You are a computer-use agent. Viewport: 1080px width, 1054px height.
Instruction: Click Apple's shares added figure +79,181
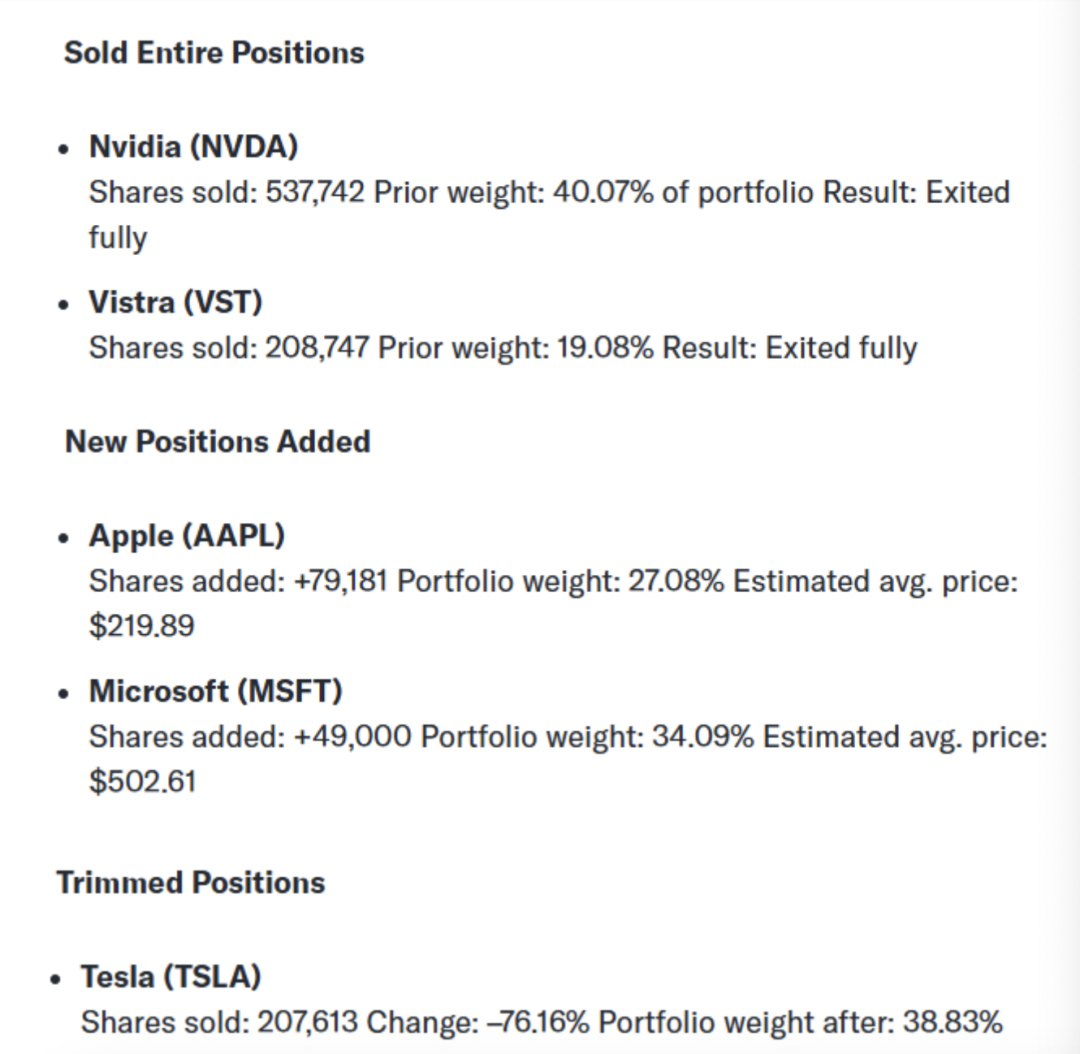[x=342, y=581]
